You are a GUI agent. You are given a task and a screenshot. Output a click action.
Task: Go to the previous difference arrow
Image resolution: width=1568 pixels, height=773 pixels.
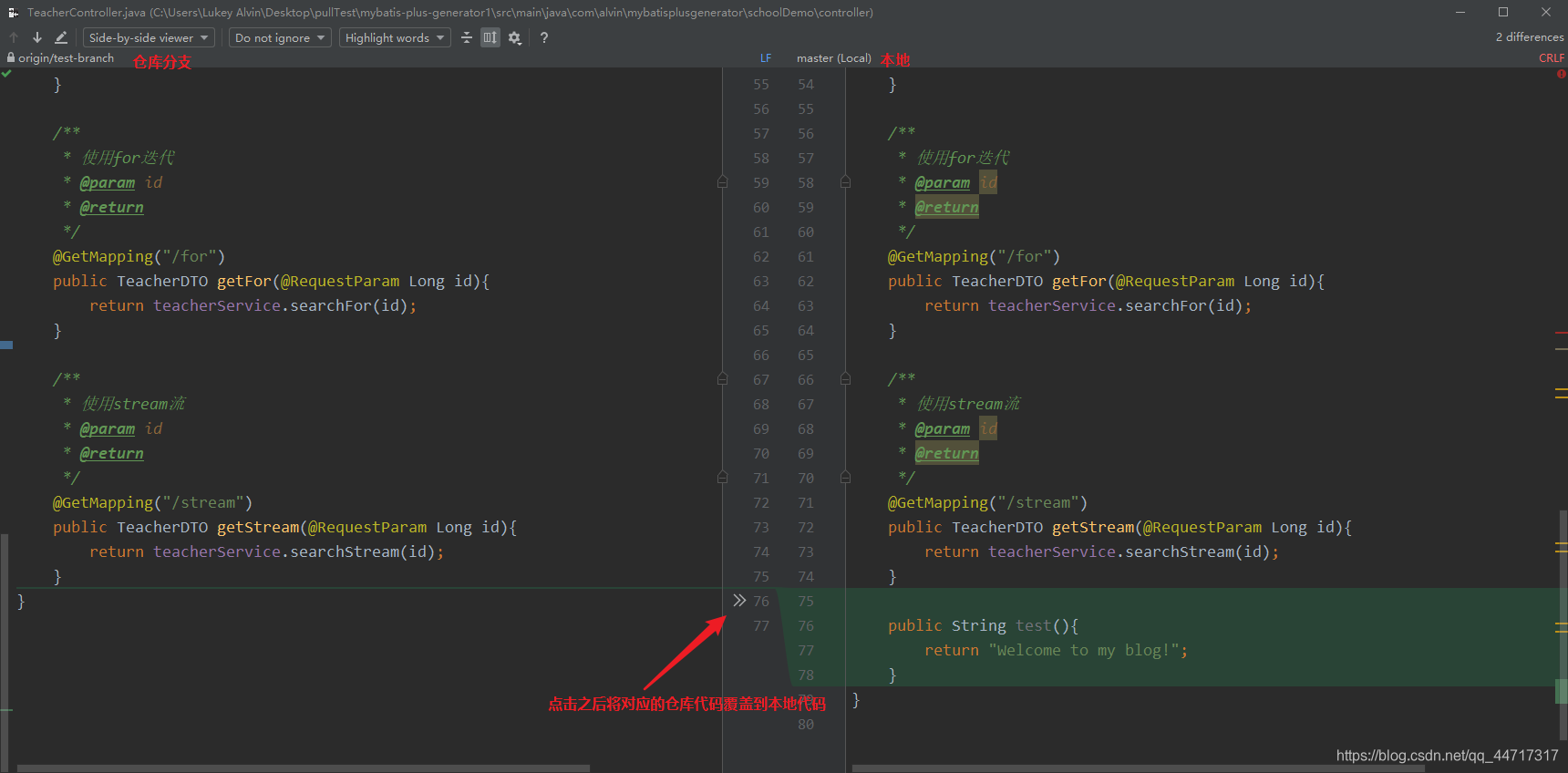click(14, 37)
